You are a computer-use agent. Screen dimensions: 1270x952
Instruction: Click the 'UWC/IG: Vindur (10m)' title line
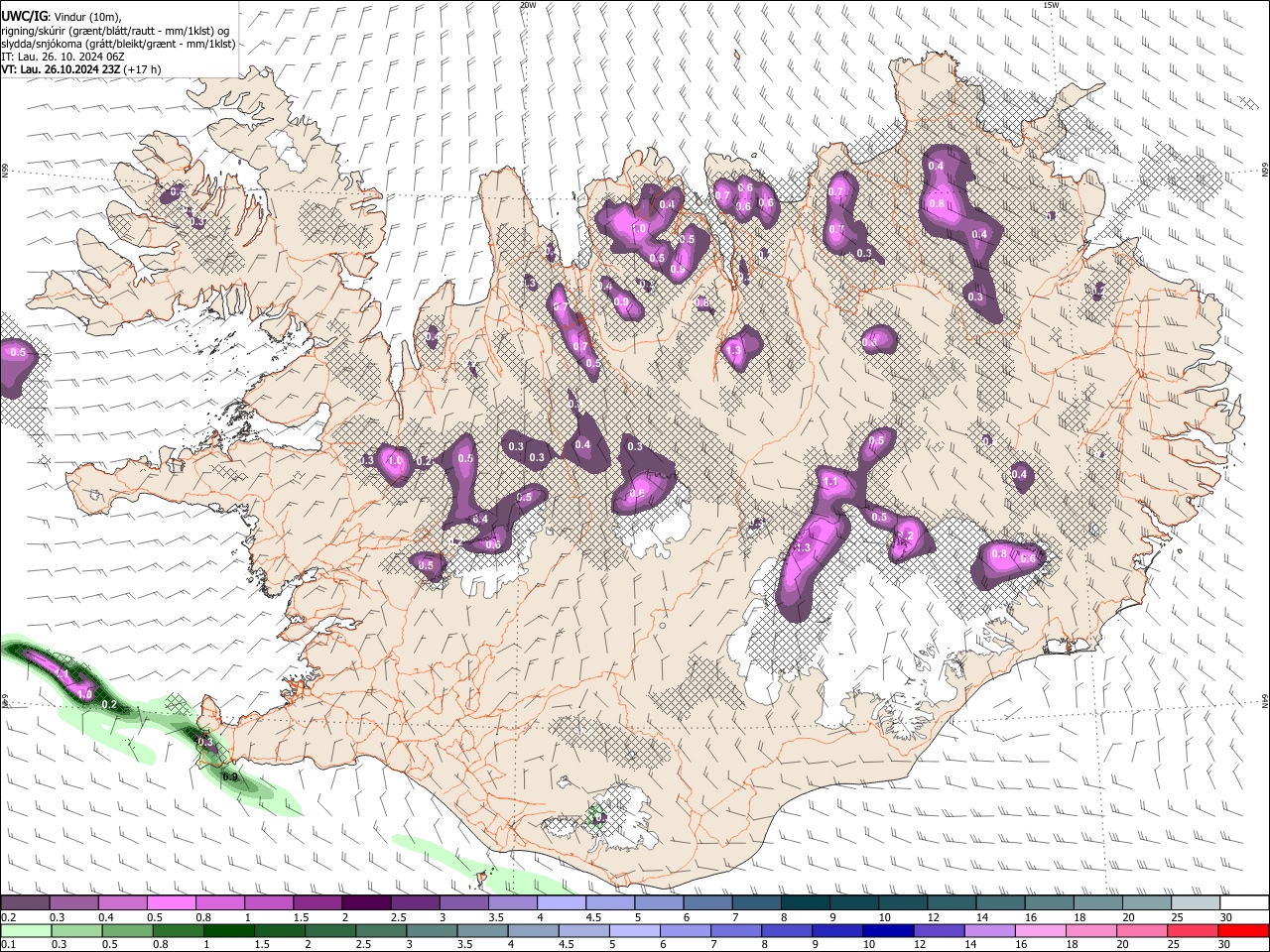click(63, 17)
